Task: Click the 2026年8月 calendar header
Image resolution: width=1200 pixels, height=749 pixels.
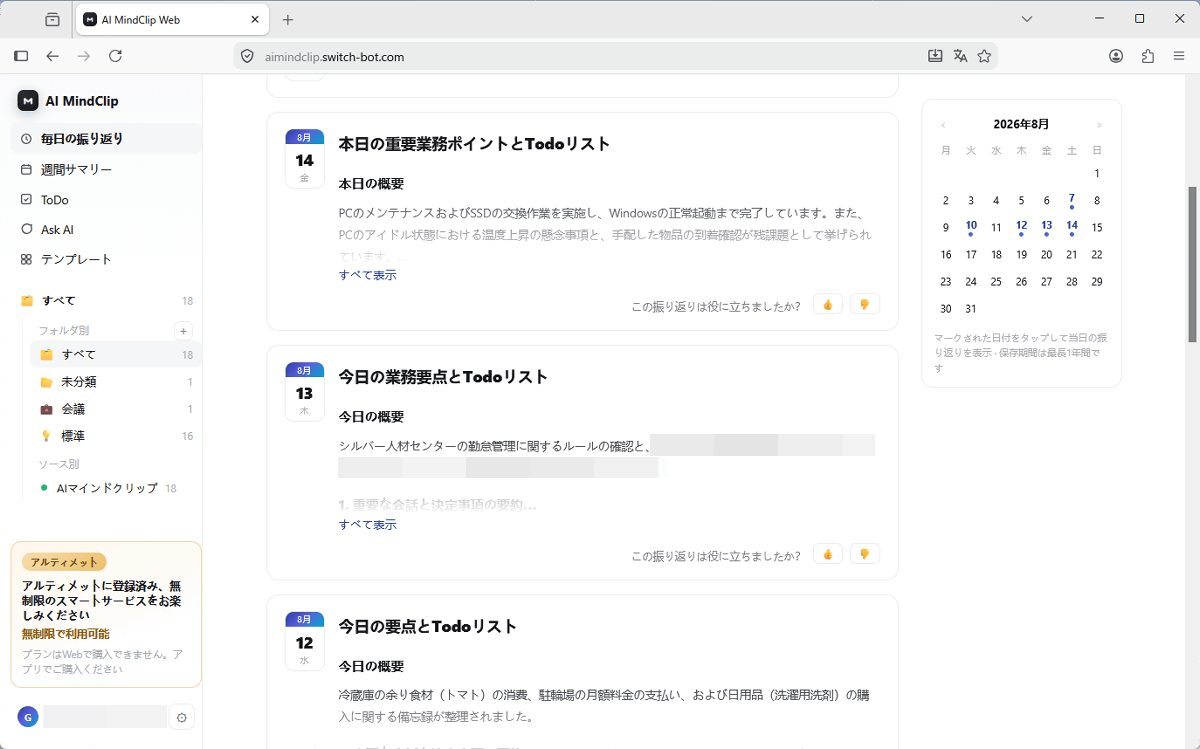Action: click(1021, 124)
